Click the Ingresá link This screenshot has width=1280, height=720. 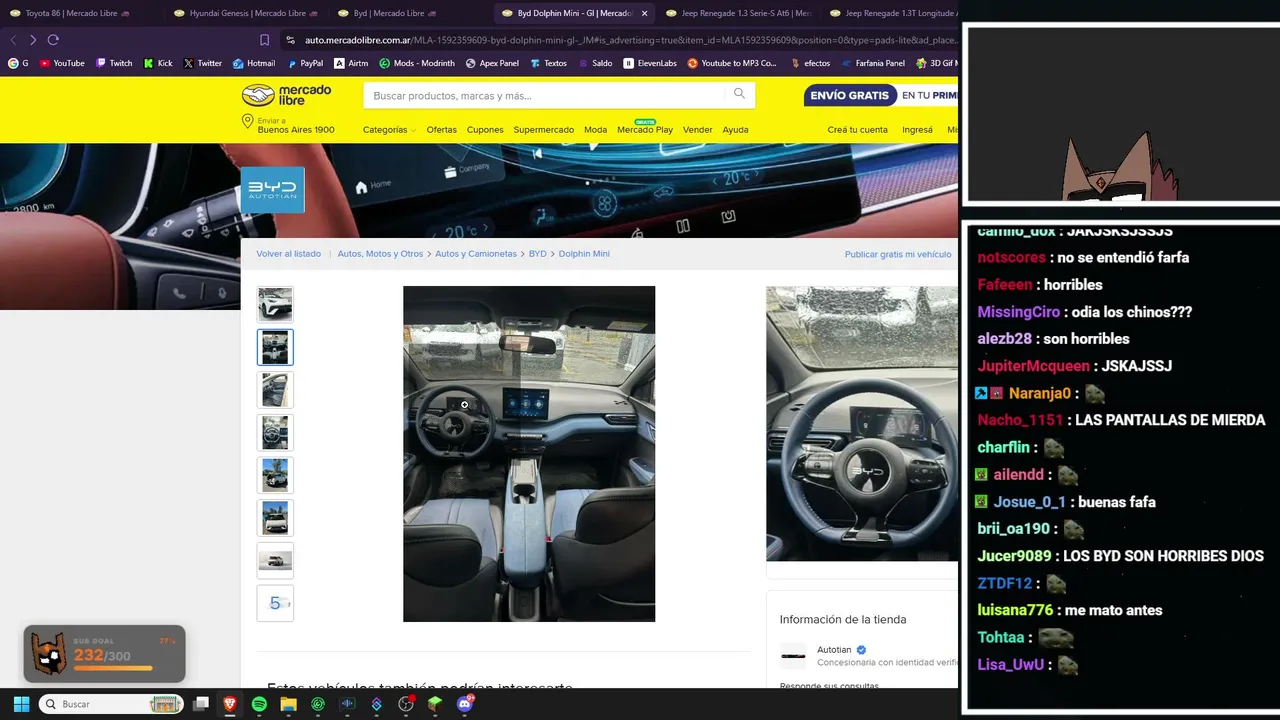pos(917,130)
